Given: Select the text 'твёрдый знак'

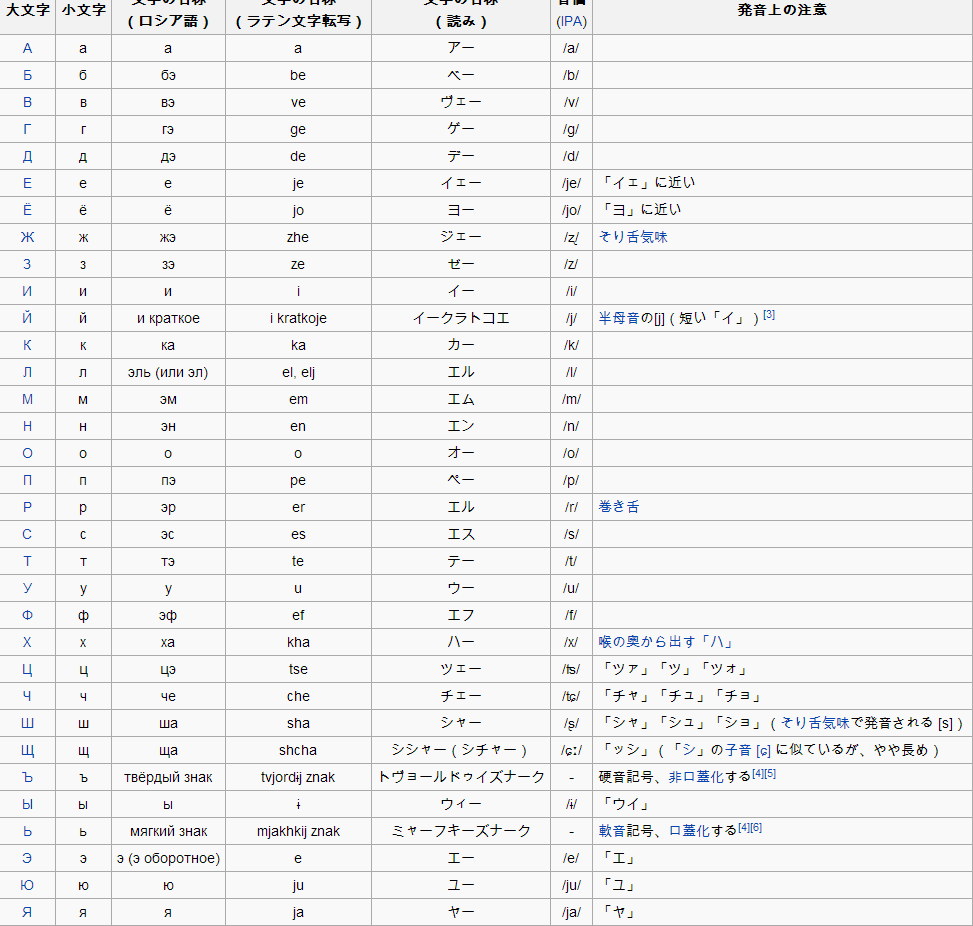Looking at the screenshot, I should tap(168, 777).
